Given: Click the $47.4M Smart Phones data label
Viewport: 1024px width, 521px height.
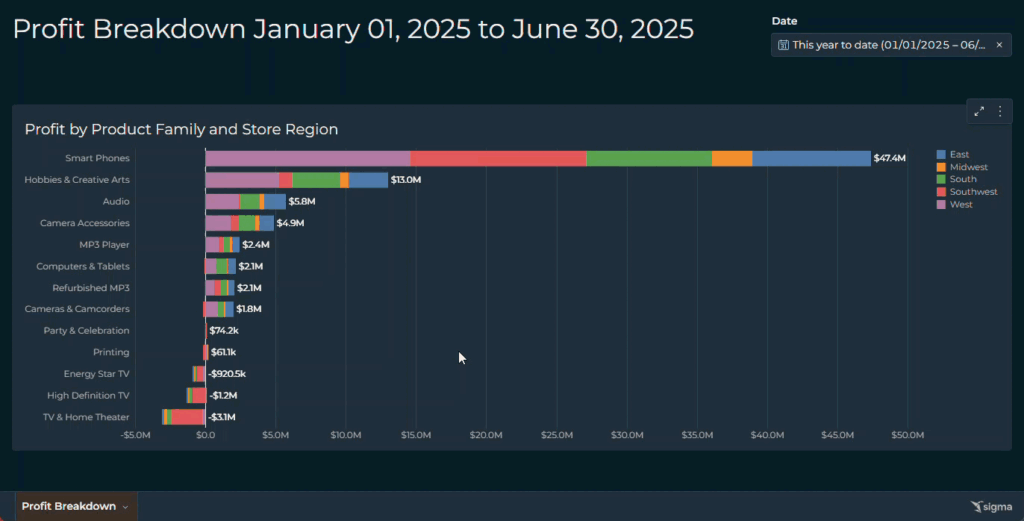Looking at the screenshot, I should 889,158.
